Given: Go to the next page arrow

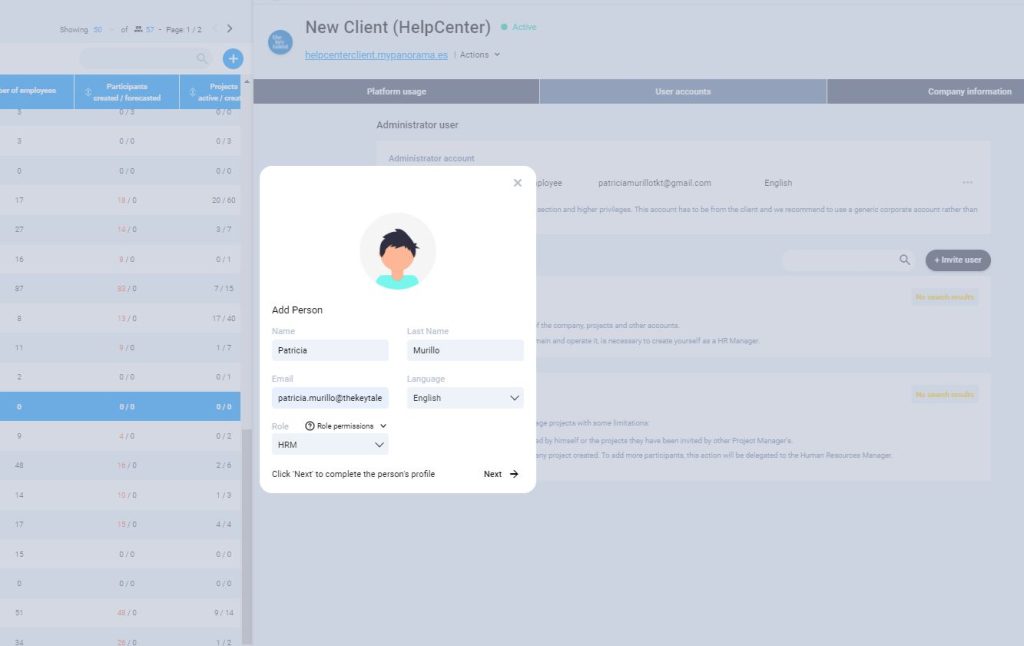Looking at the screenshot, I should coord(229,29).
